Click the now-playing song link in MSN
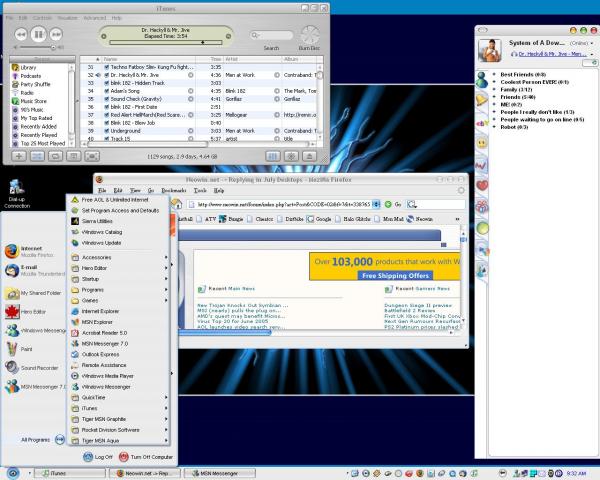The width and height of the screenshot is (600, 480). coord(552,54)
